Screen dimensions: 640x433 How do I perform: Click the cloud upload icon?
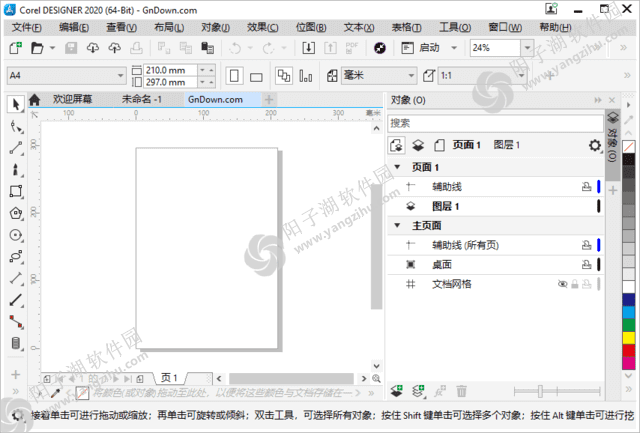pos(114,48)
